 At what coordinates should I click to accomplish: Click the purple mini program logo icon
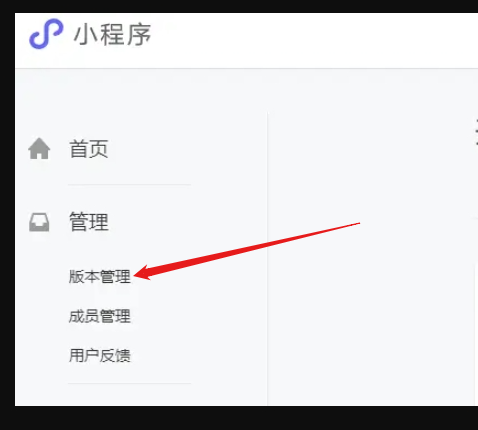tap(46, 34)
